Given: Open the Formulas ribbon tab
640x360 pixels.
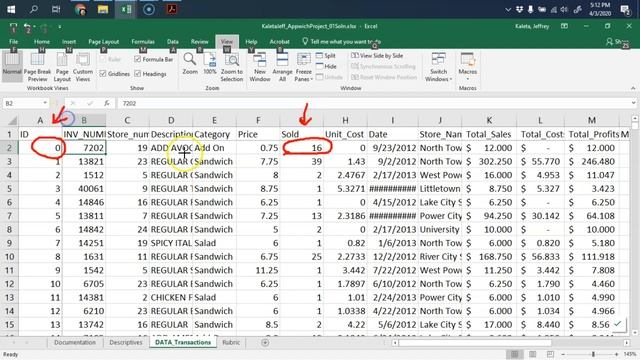Looking at the screenshot, I should pyautogui.click(x=143, y=42).
